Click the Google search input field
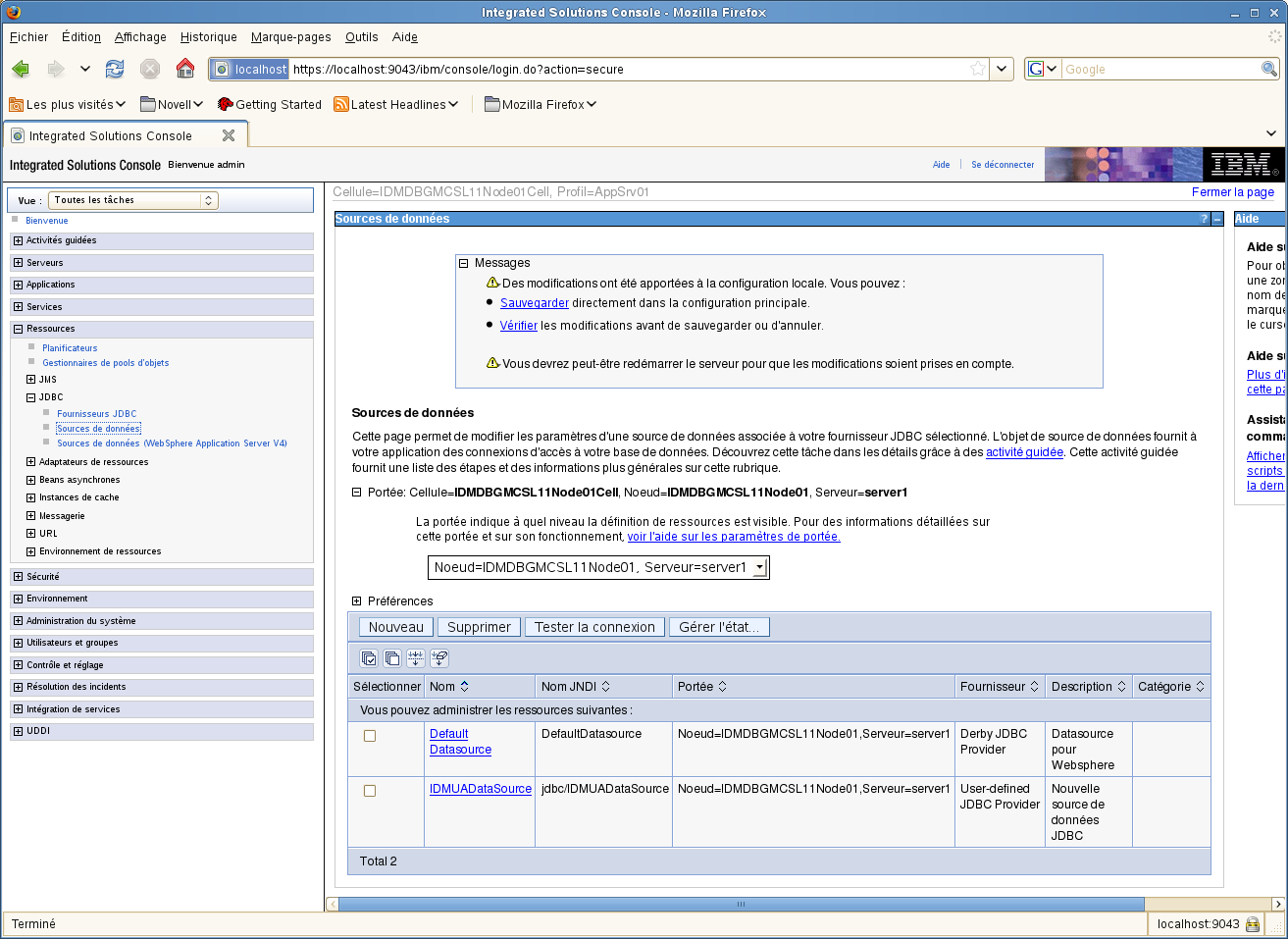This screenshot has width=1288, height=939. coord(1159,70)
